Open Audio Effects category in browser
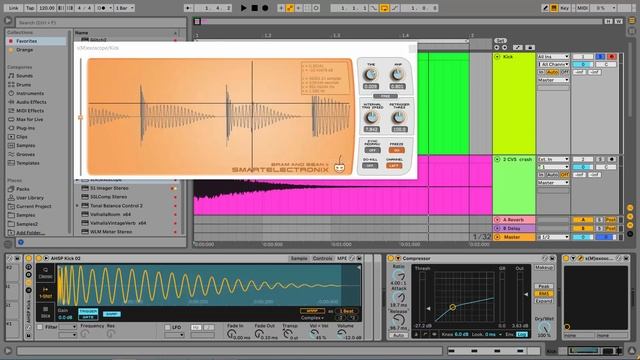 tap(31, 102)
